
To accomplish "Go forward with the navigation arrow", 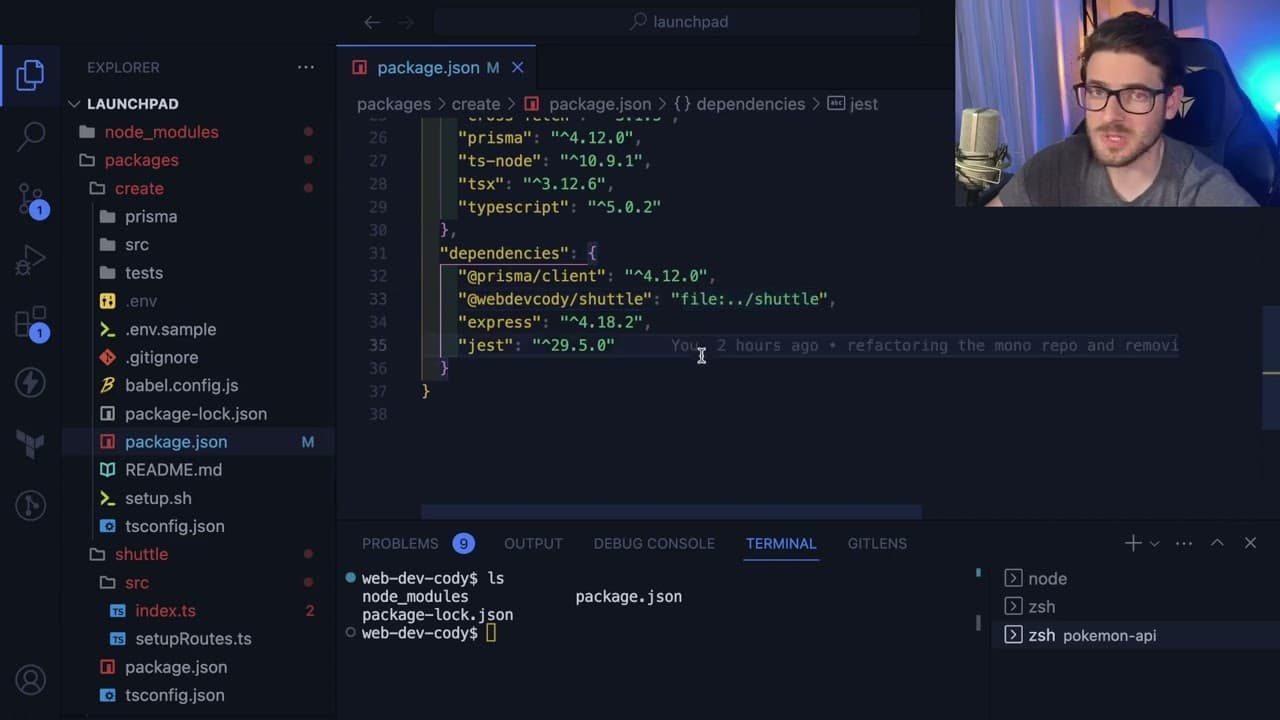I will coord(405,22).
